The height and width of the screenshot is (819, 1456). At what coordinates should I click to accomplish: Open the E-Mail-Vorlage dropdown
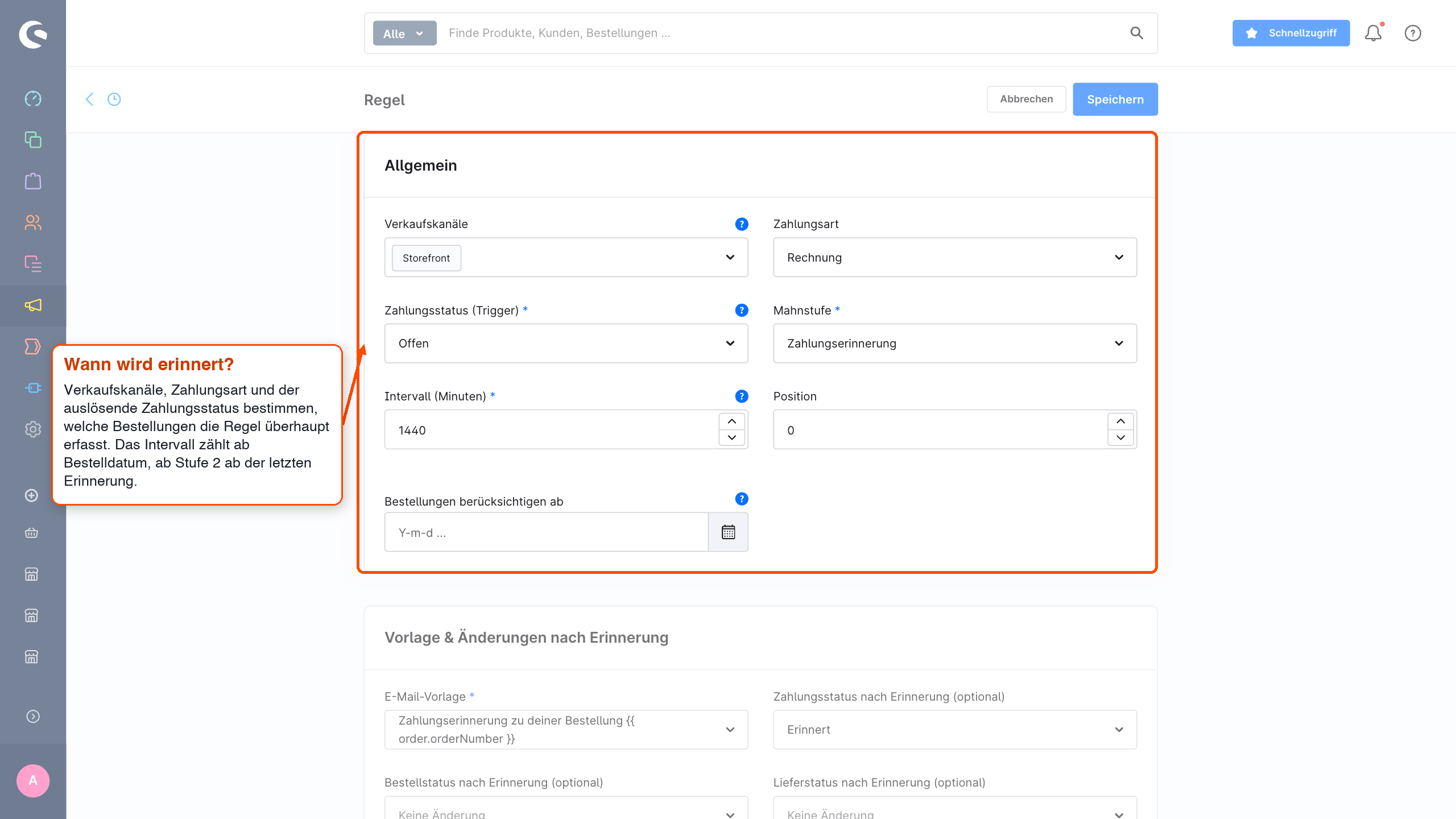coord(566,729)
